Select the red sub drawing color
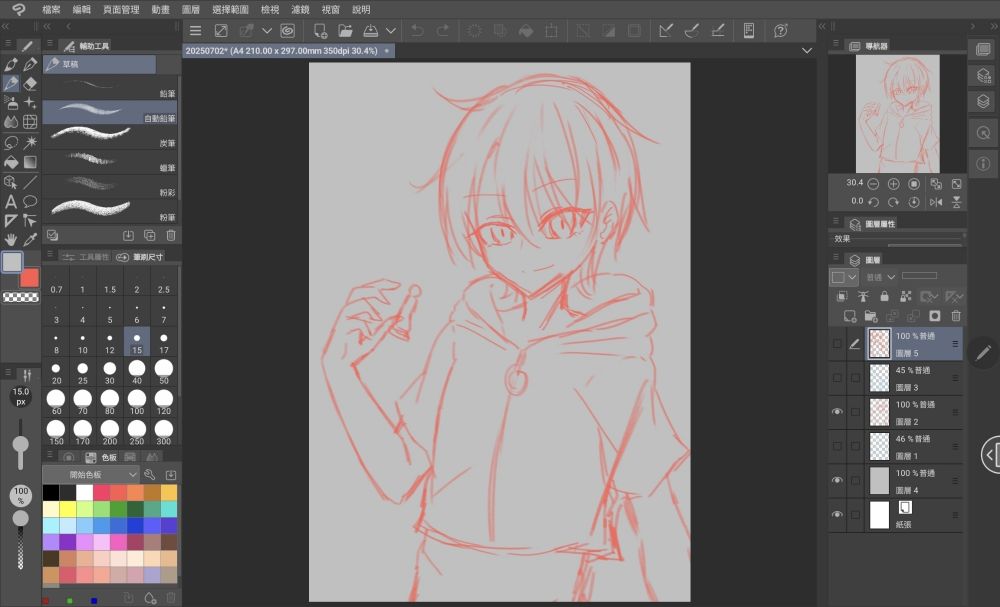Screen dimensions: 1000x607 pyautogui.click(x=30, y=278)
